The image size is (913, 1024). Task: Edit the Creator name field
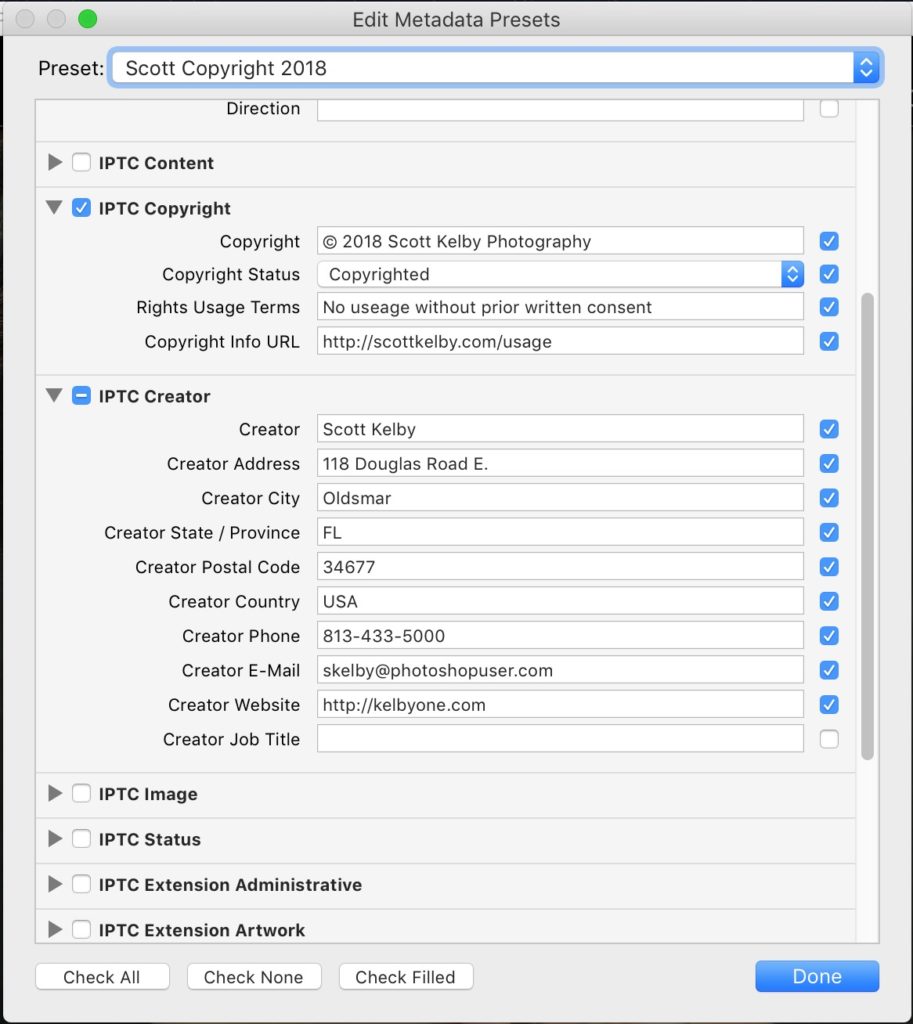[560, 429]
